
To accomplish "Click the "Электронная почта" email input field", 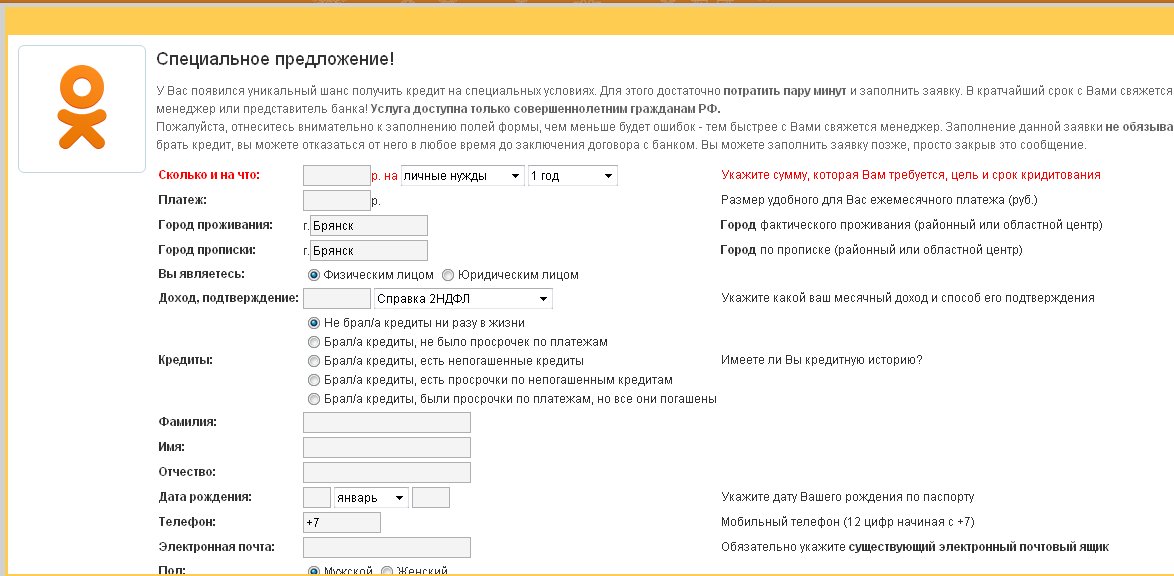I will 387,548.
